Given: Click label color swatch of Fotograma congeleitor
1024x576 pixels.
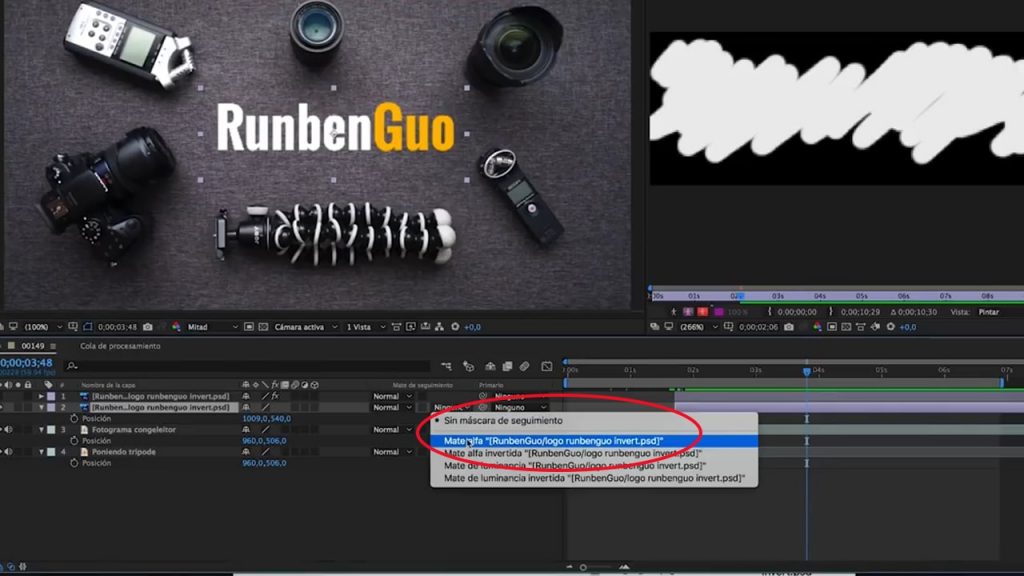Looking at the screenshot, I should pos(51,430).
